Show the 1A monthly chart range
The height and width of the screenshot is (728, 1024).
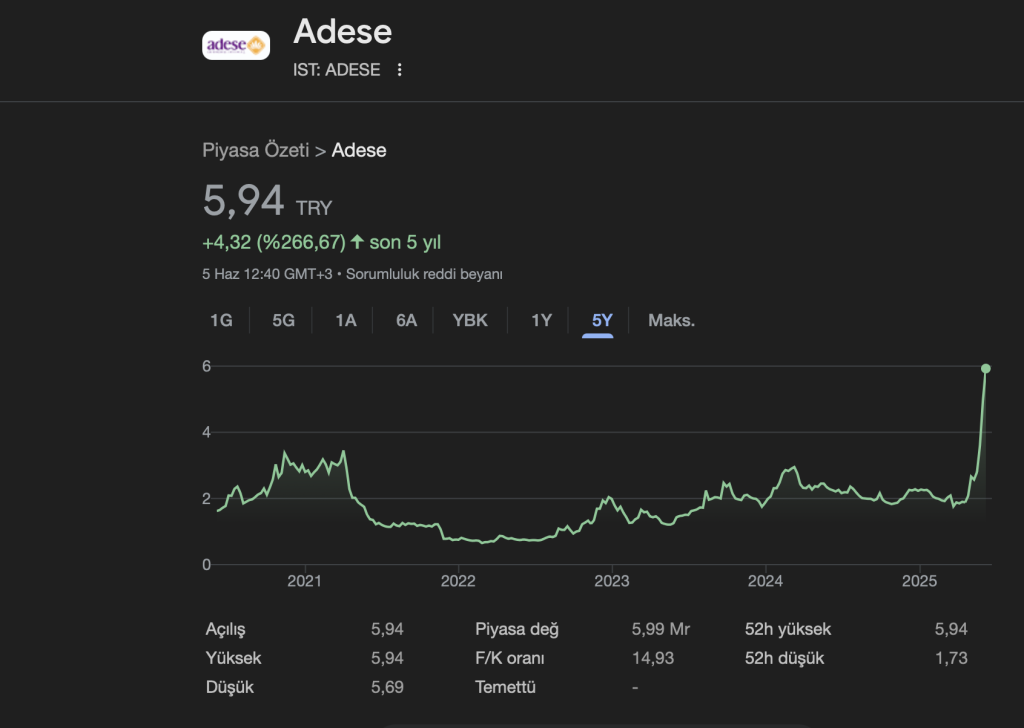(345, 321)
